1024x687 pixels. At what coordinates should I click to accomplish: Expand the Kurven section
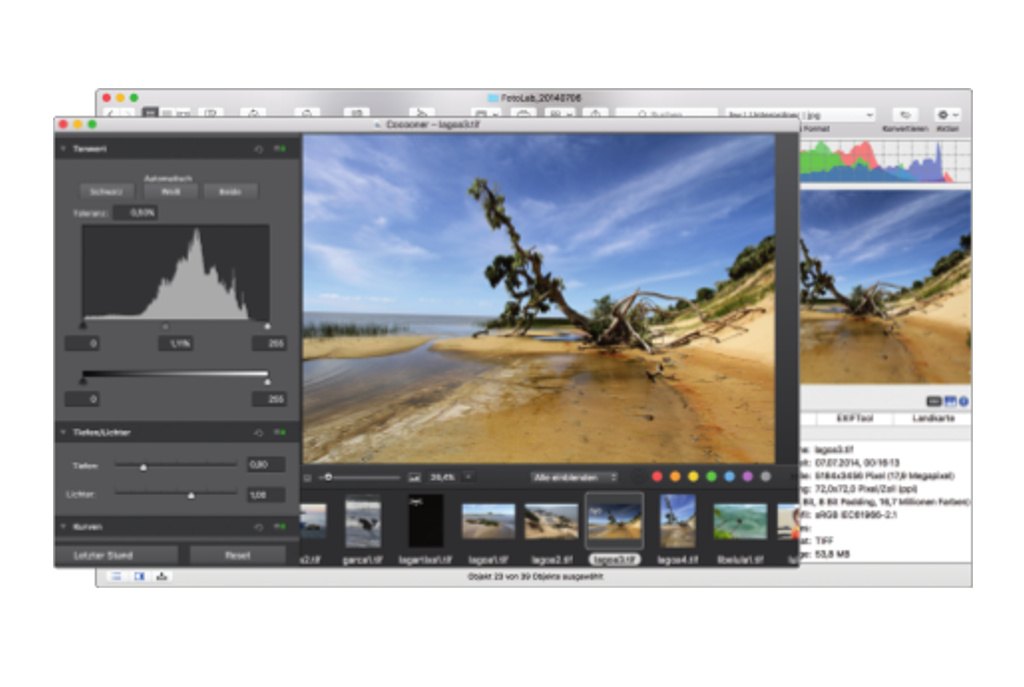pyautogui.click(x=63, y=527)
